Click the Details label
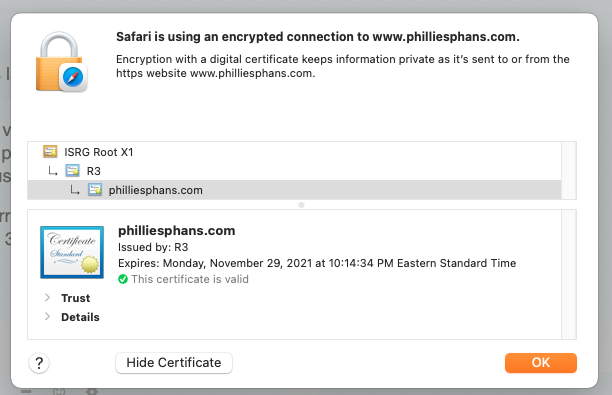This screenshot has height=395, width=612. pos(80,317)
